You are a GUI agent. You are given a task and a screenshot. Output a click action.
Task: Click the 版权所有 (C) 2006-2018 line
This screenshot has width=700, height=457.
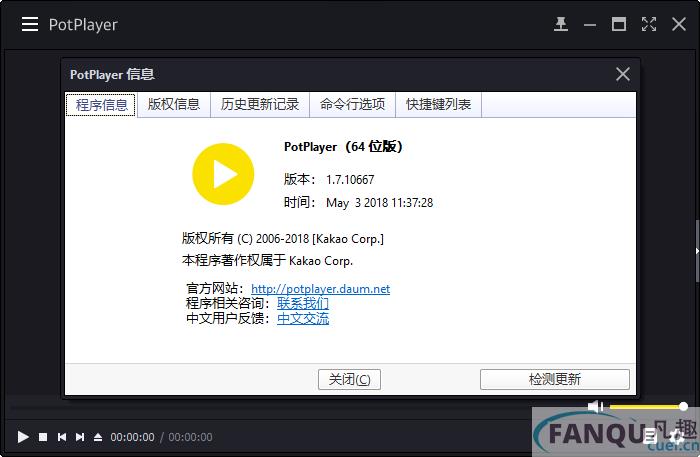tap(283, 239)
